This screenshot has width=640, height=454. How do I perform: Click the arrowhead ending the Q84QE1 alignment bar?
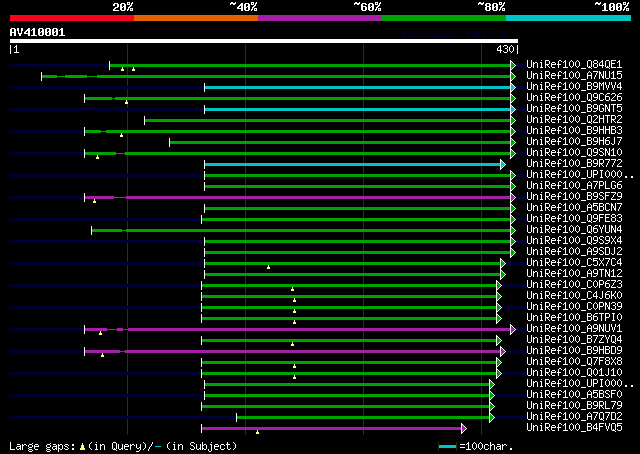(x=513, y=65)
